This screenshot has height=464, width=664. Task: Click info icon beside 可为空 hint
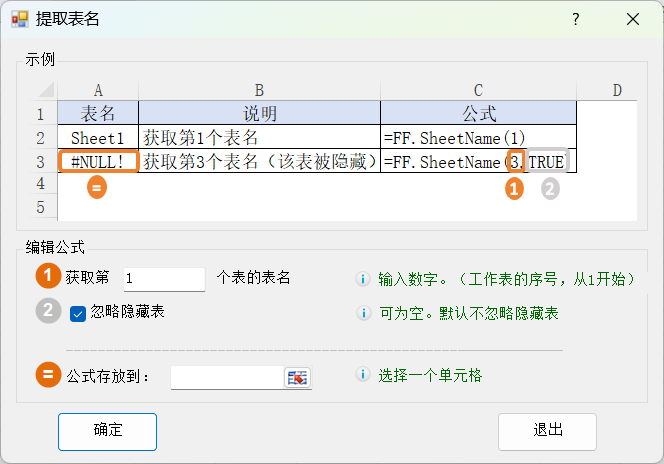[x=364, y=314]
